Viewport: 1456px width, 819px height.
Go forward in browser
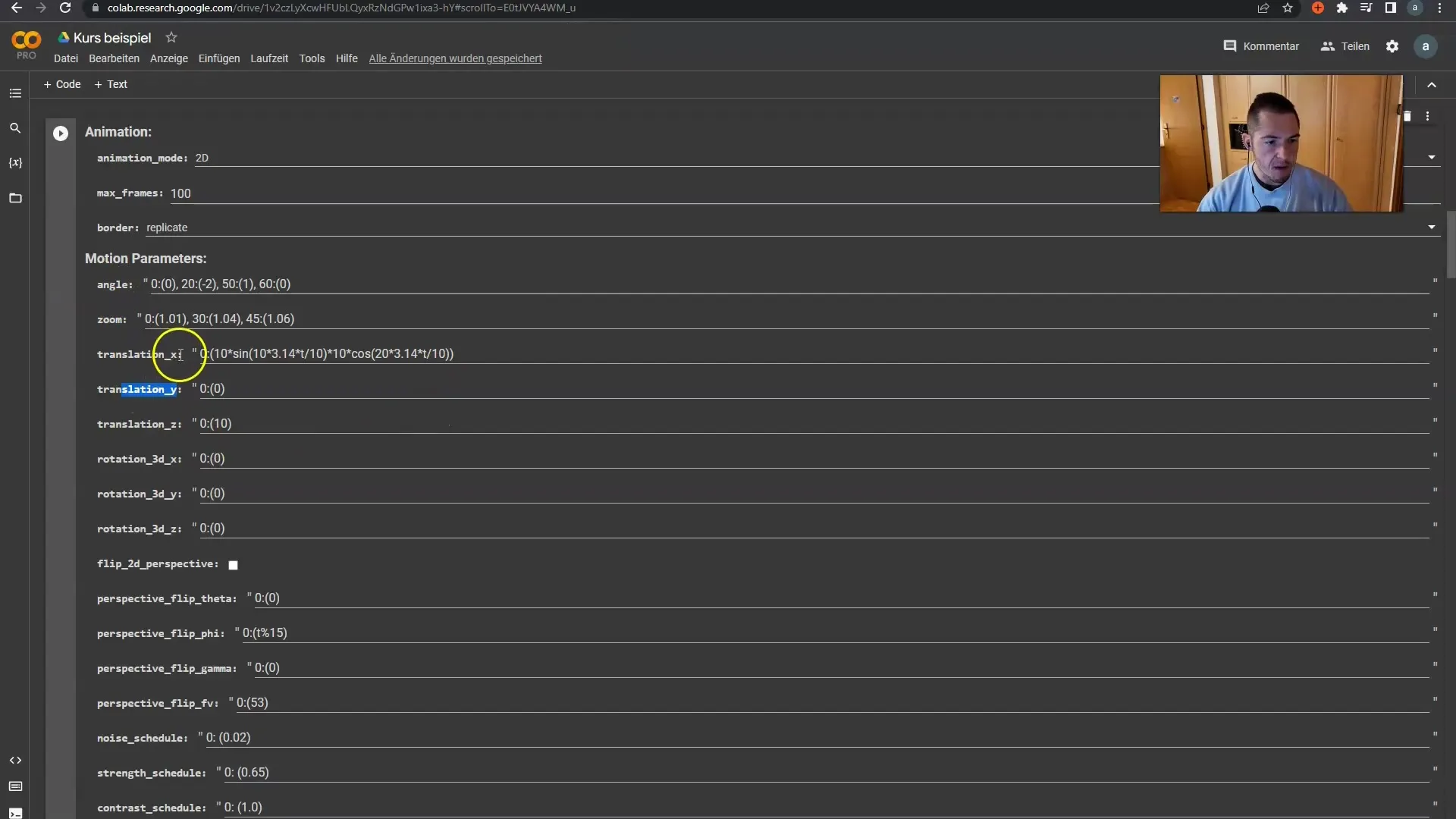pos(41,8)
